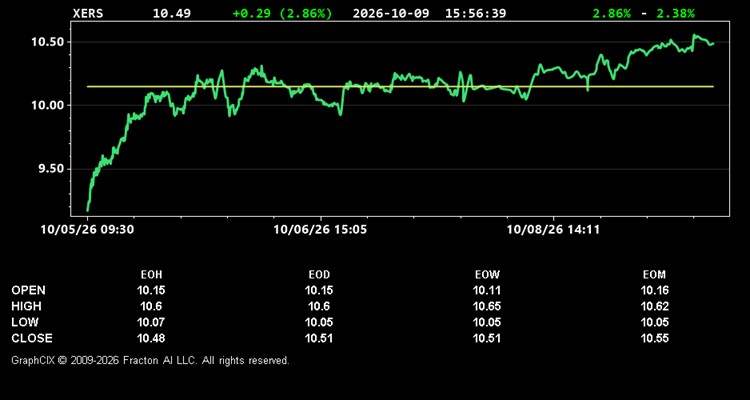Click the EOD HIGH value 10.6
750x400 pixels.
[319, 306]
